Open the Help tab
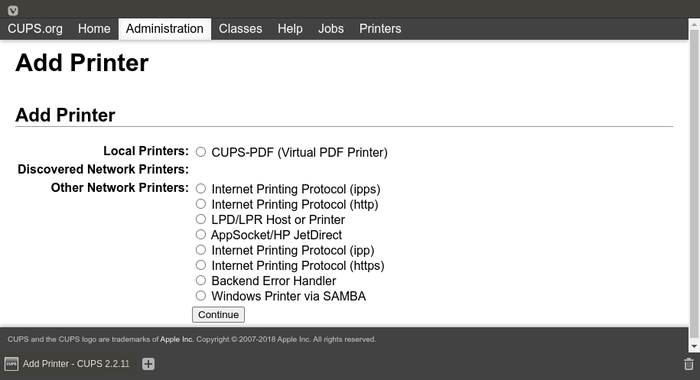 pos(290,29)
